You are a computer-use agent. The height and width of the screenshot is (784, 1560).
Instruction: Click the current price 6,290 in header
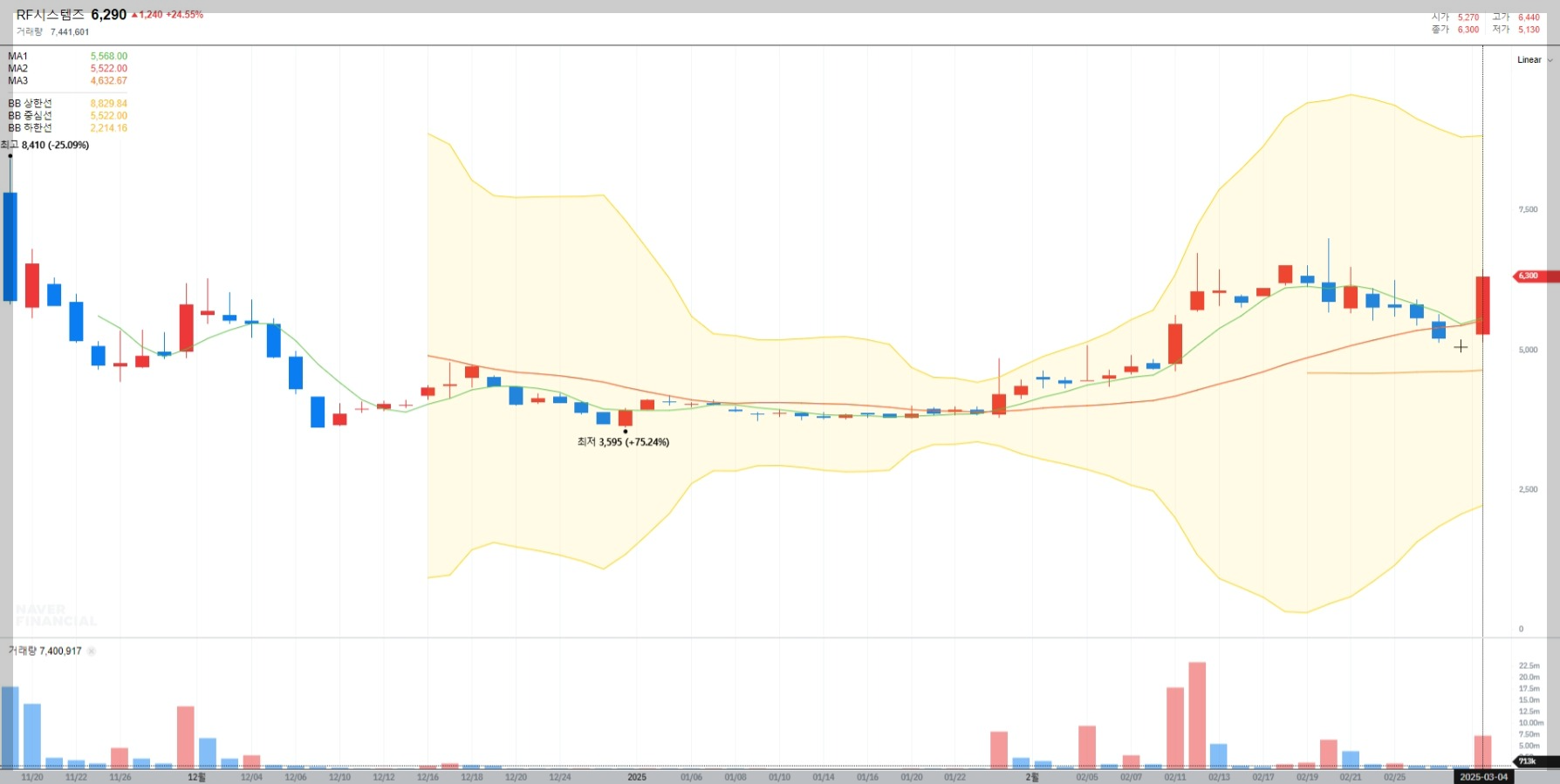[x=109, y=15]
